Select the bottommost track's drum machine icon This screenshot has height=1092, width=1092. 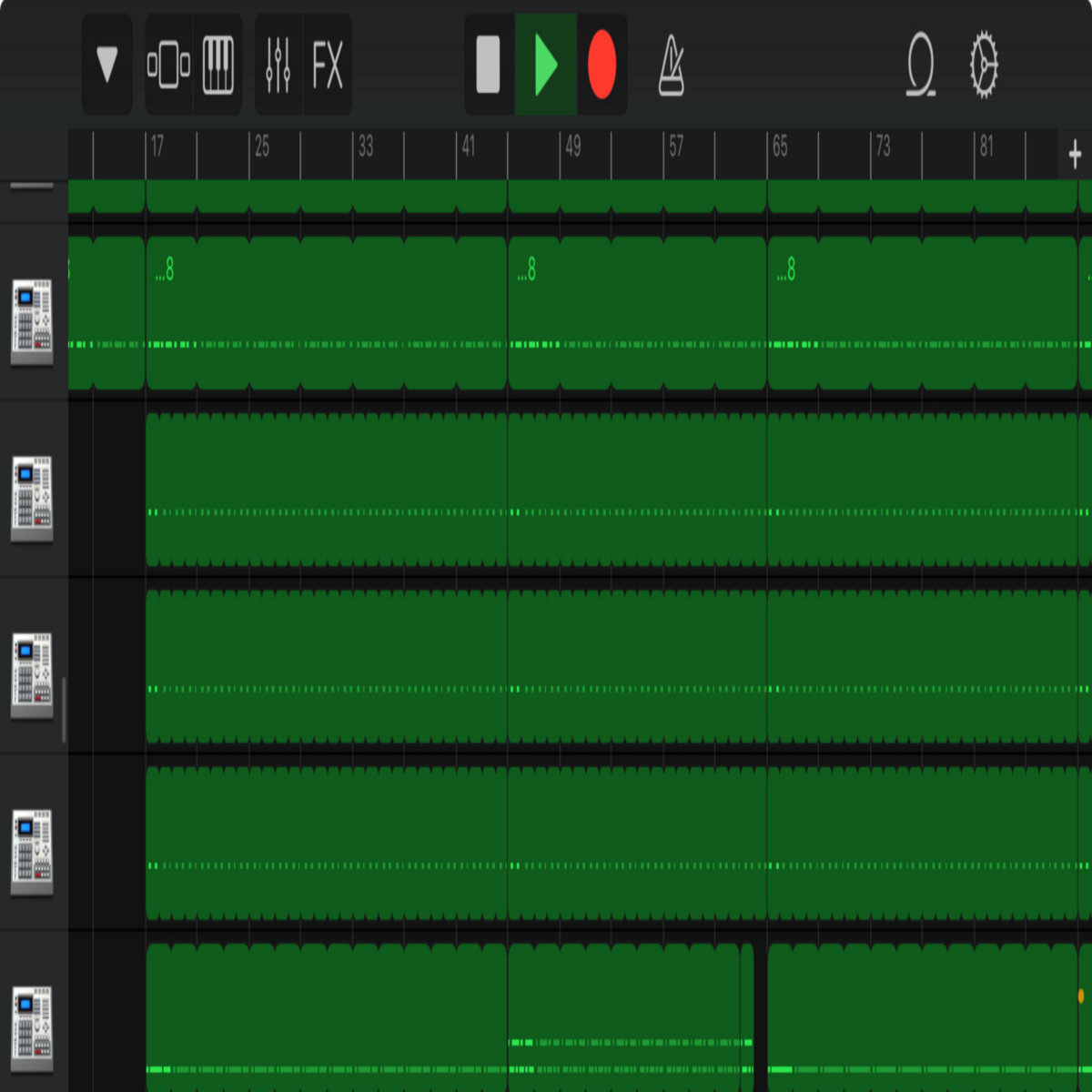pos(33,1028)
